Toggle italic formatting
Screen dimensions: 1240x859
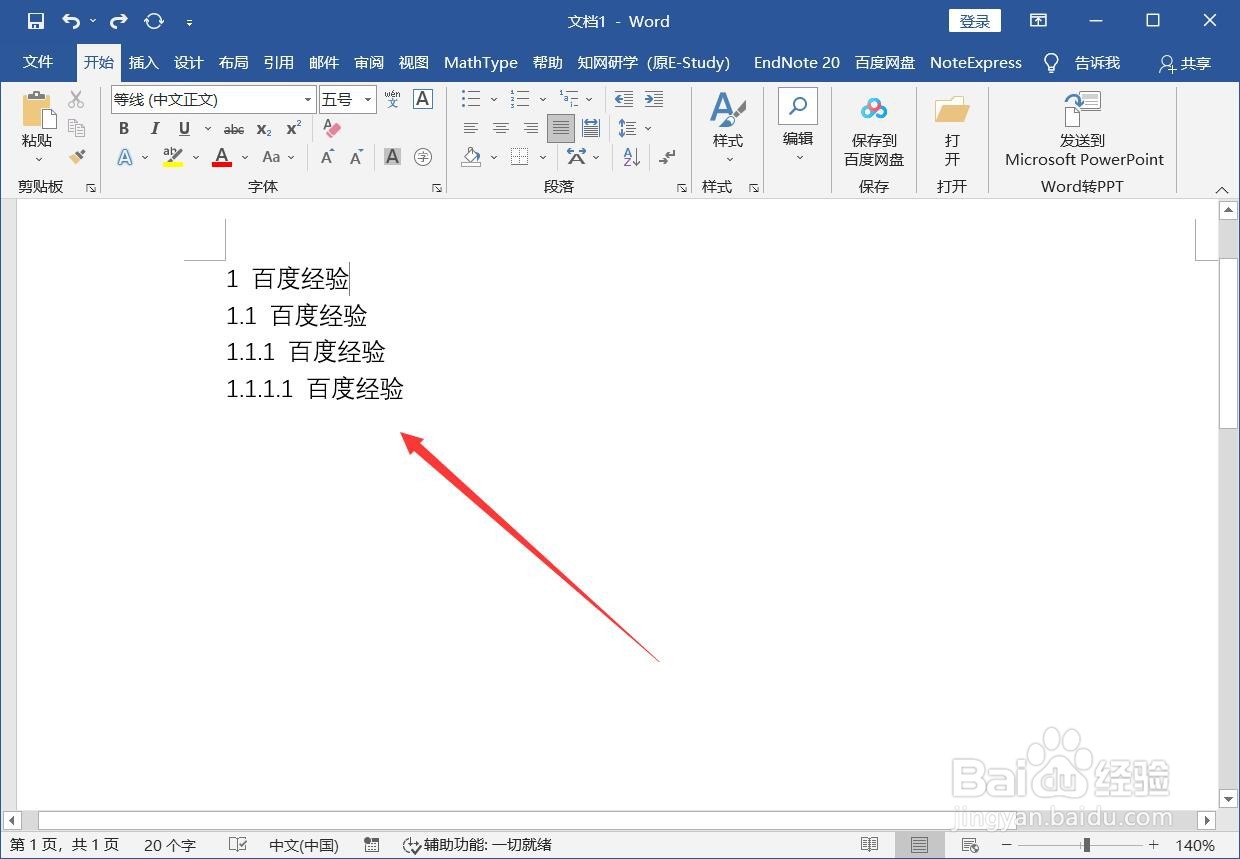pos(155,128)
